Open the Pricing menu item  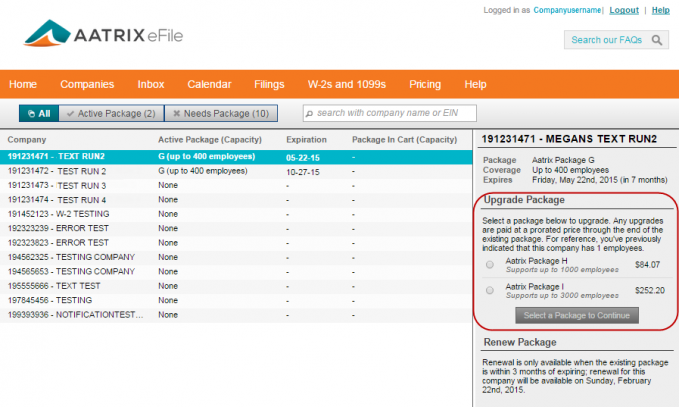click(x=425, y=84)
